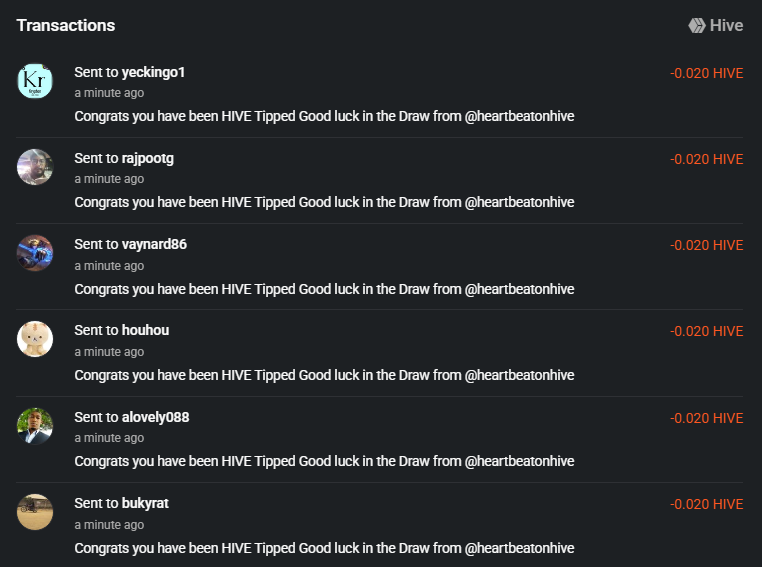Click houhou's cat avatar
Viewport: 762px width, 567px height.
click(x=35, y=339)
